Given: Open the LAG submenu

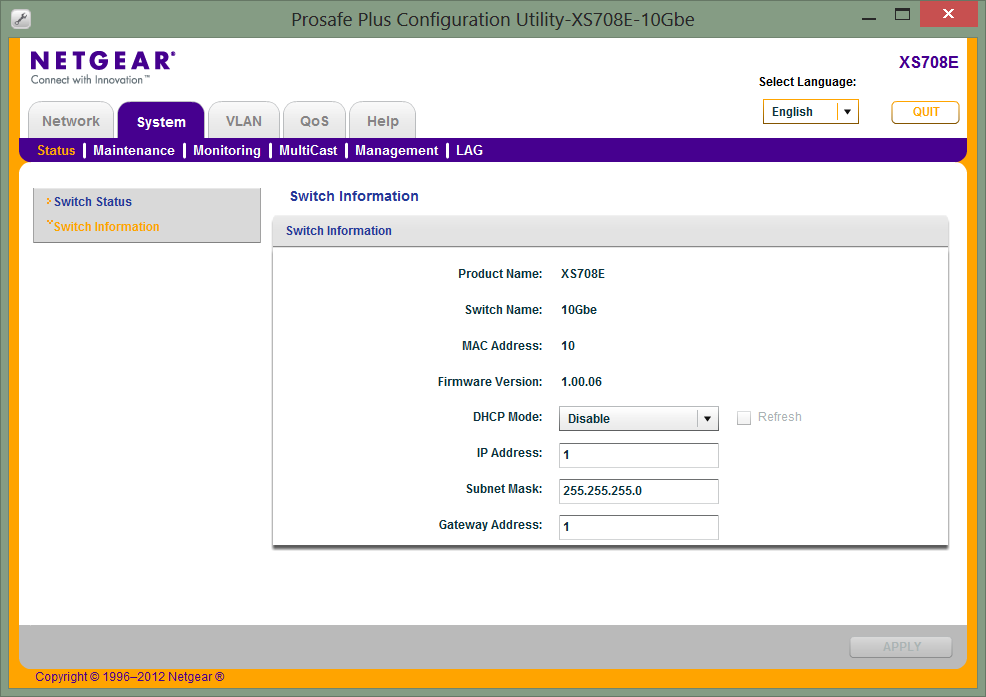Looking at the screenshot, I should pos(469,150).
